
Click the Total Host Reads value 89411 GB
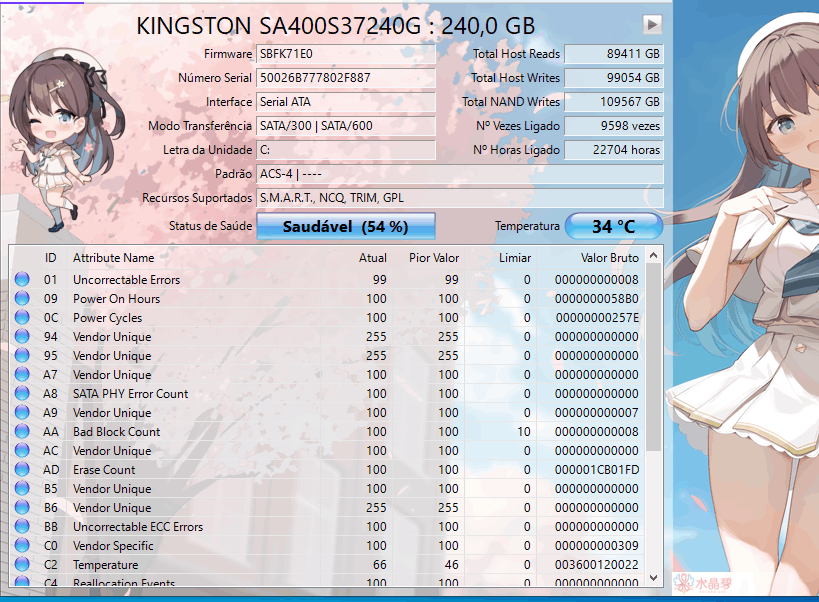(614, 54)
